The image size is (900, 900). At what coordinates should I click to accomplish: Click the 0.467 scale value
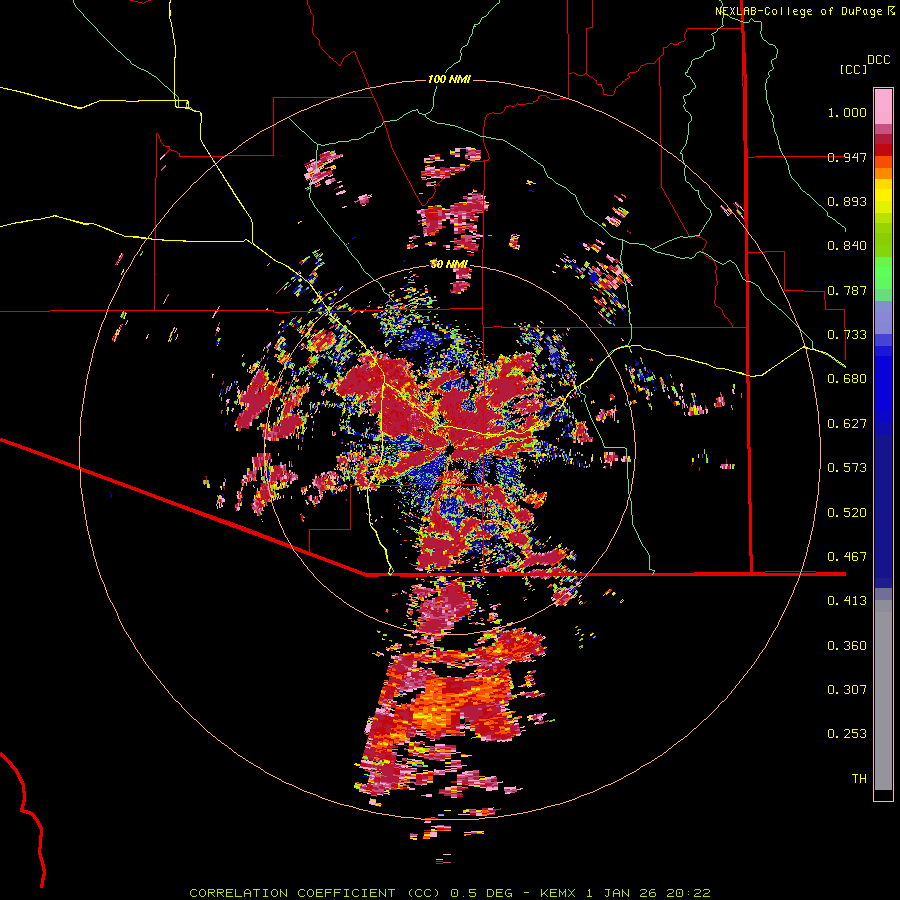point(847,557)
